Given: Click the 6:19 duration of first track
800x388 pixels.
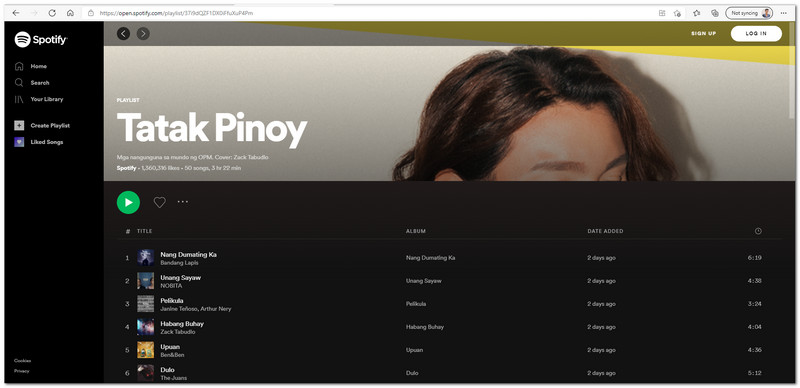Looking at the screenshot, I should coord(755,258).
